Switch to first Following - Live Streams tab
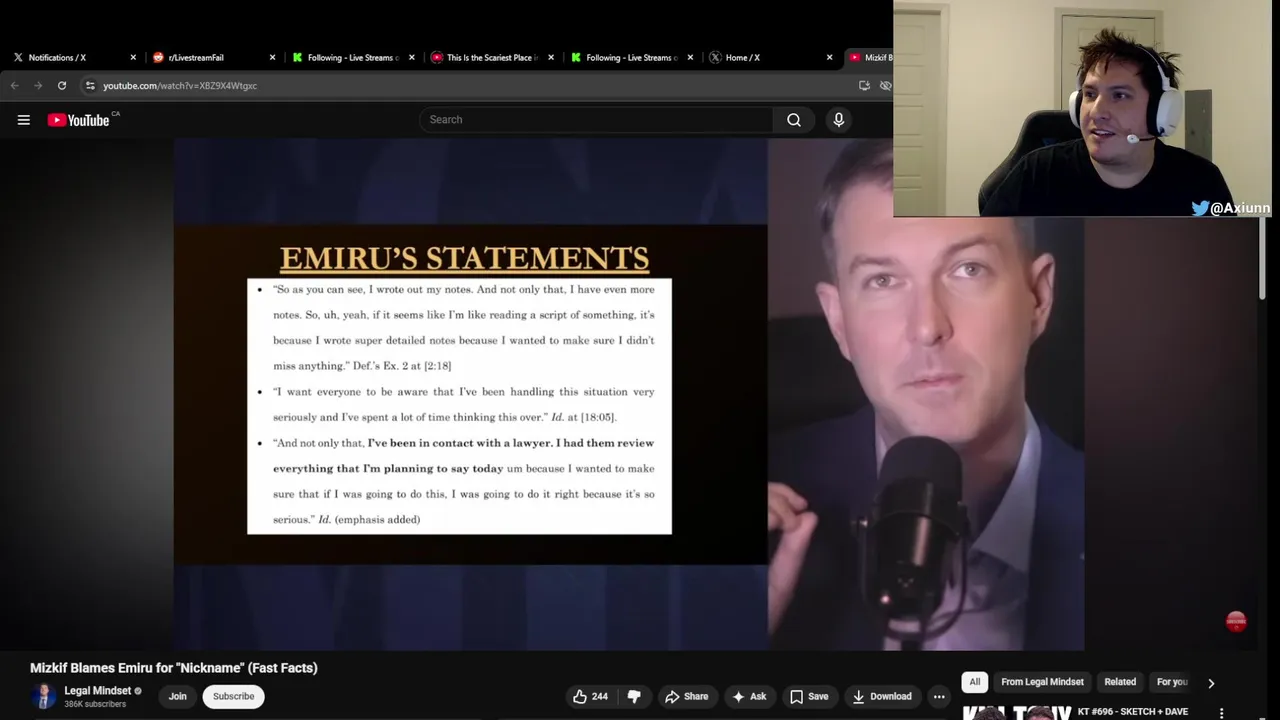 coord(352,58)
